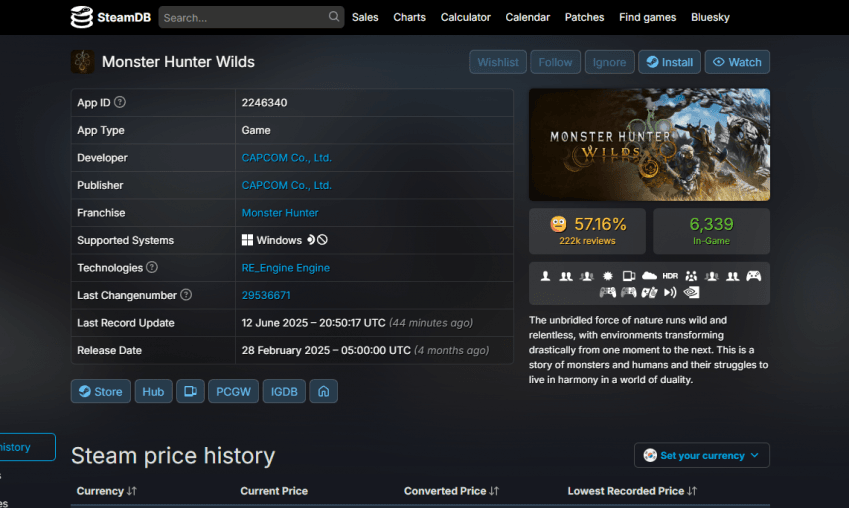849x508 pixels.
Task: Click the flag icon in Set your currency
Action: coord(650,455)
